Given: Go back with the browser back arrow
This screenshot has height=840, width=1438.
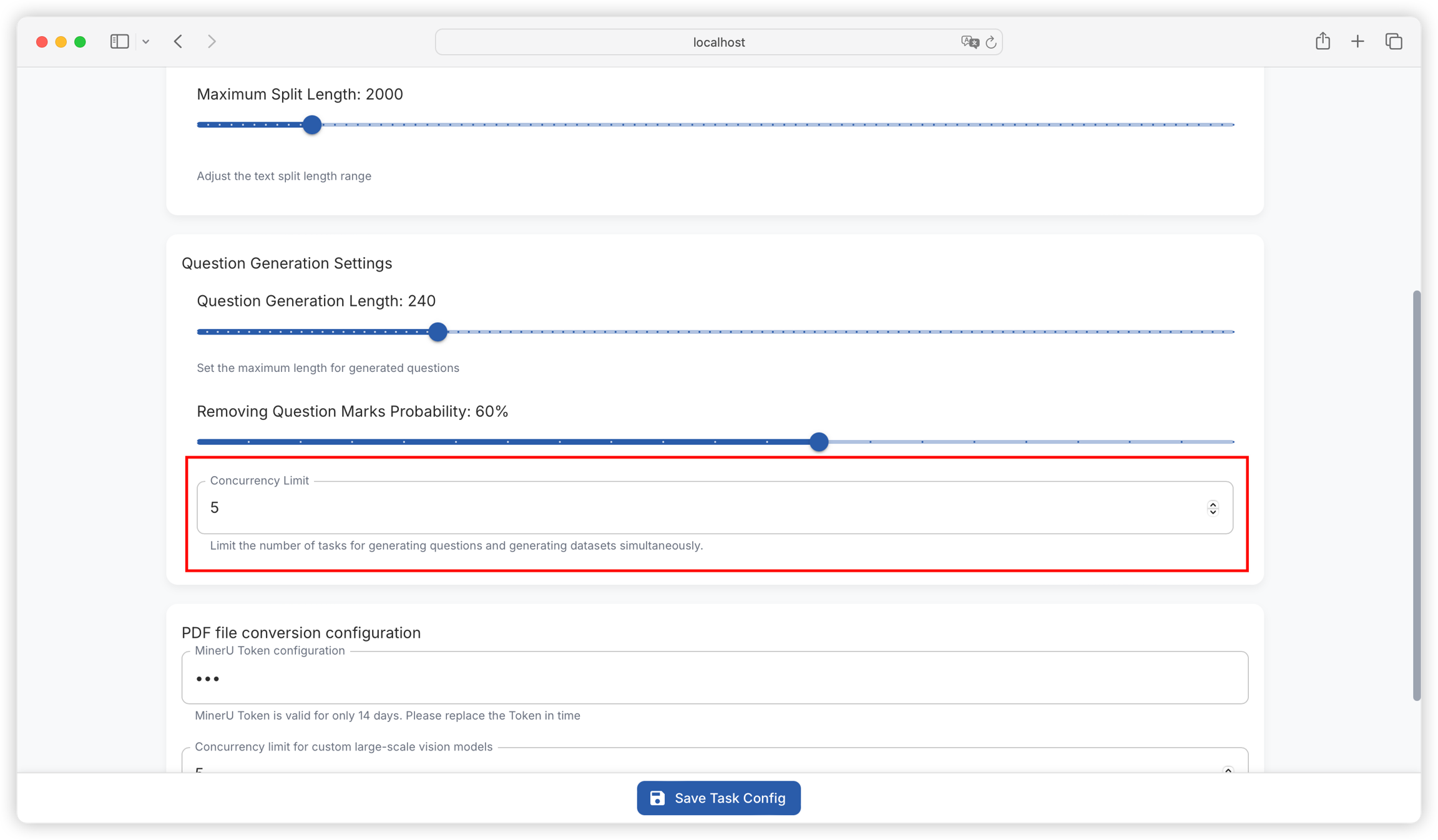Looking at the screenshot, I should (x=179, y=42).
